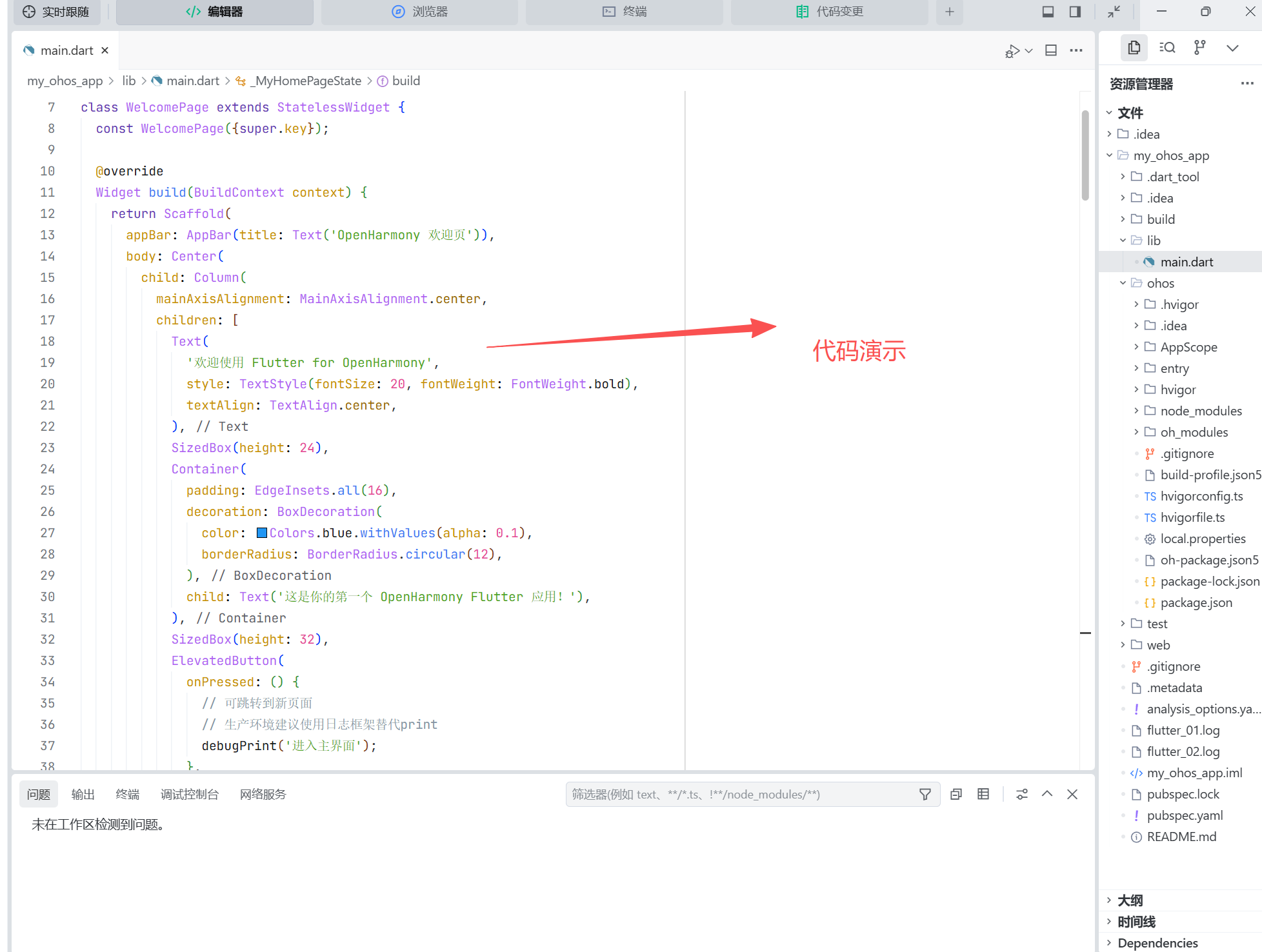Toggle the bottom panel layout
Screen dimensions: 1262x952
click(1048, 12)
